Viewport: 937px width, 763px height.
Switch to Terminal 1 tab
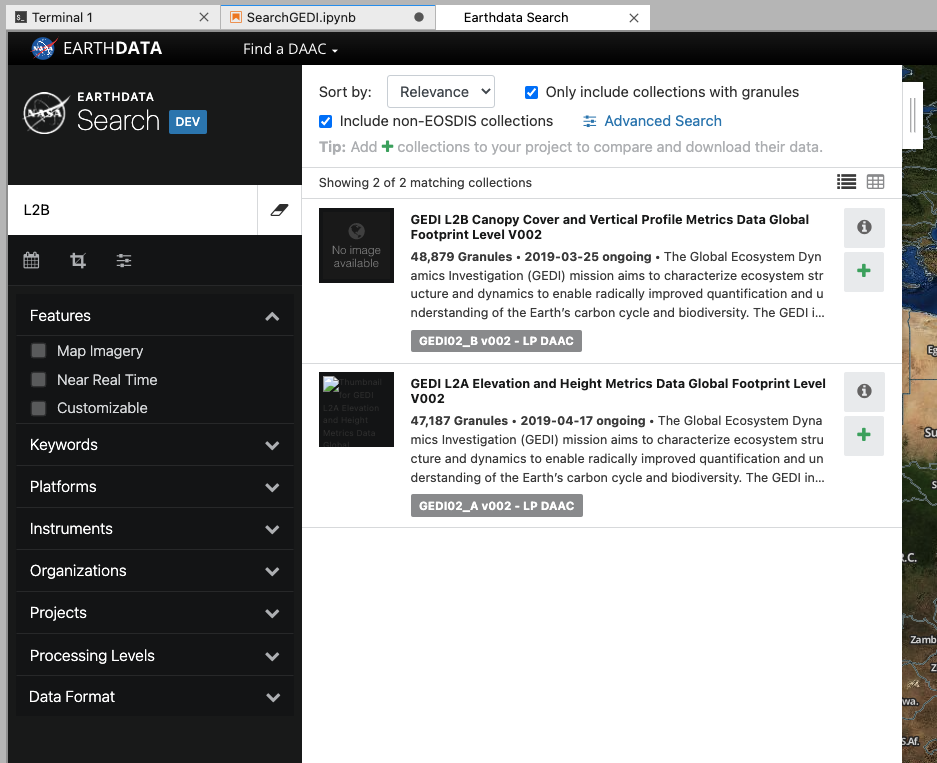pos(113,17)
